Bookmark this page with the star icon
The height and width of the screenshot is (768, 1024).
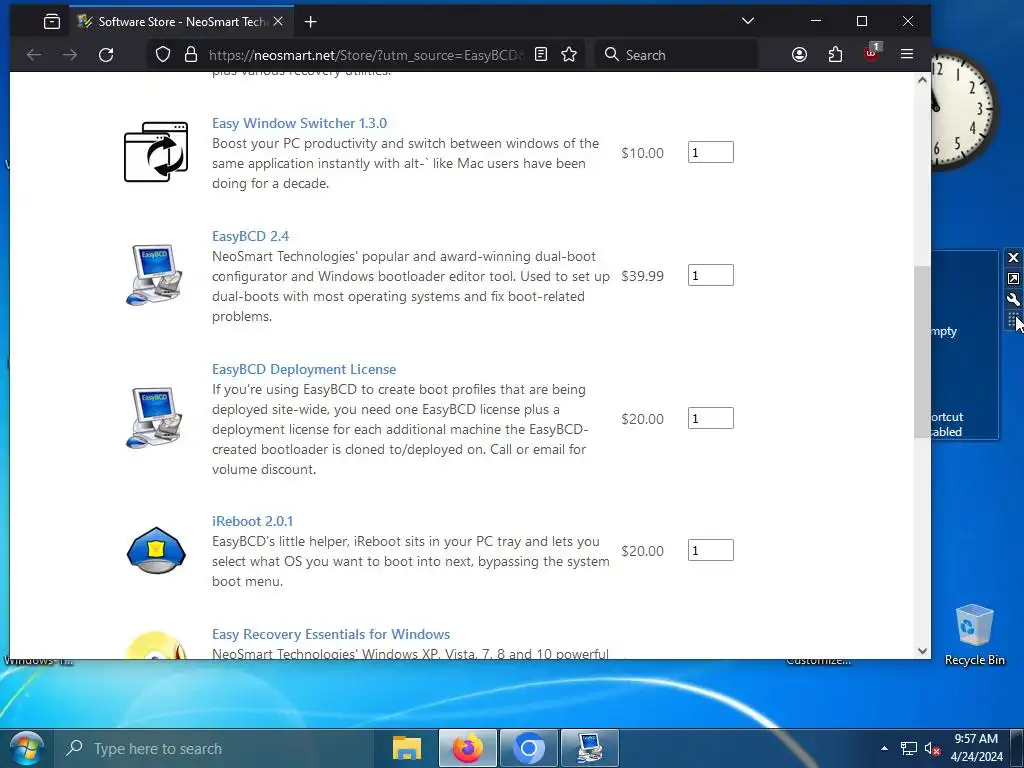point(569,54)
